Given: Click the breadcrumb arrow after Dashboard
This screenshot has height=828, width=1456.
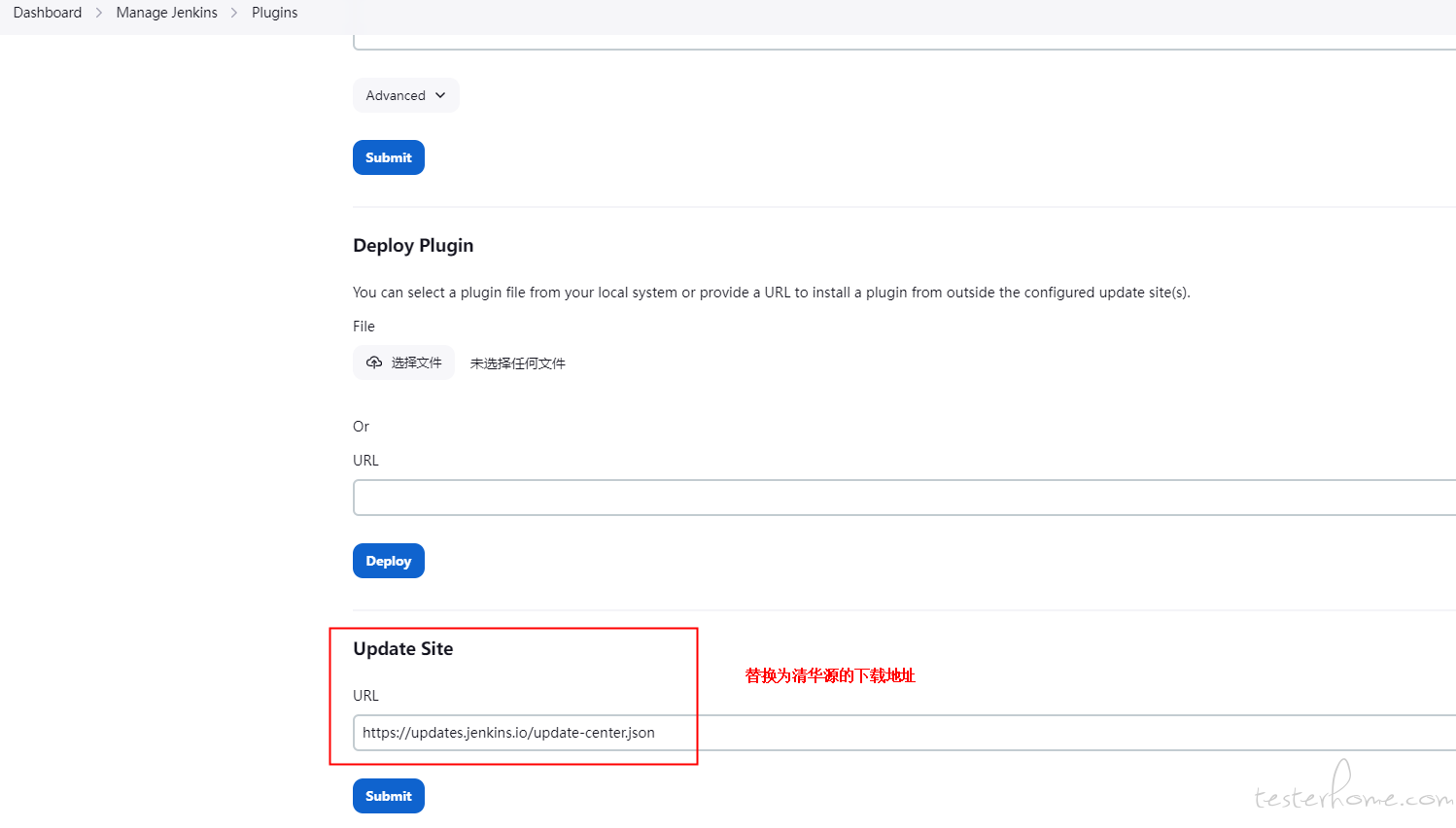Looking at the screenshot, I should (99, 13).
